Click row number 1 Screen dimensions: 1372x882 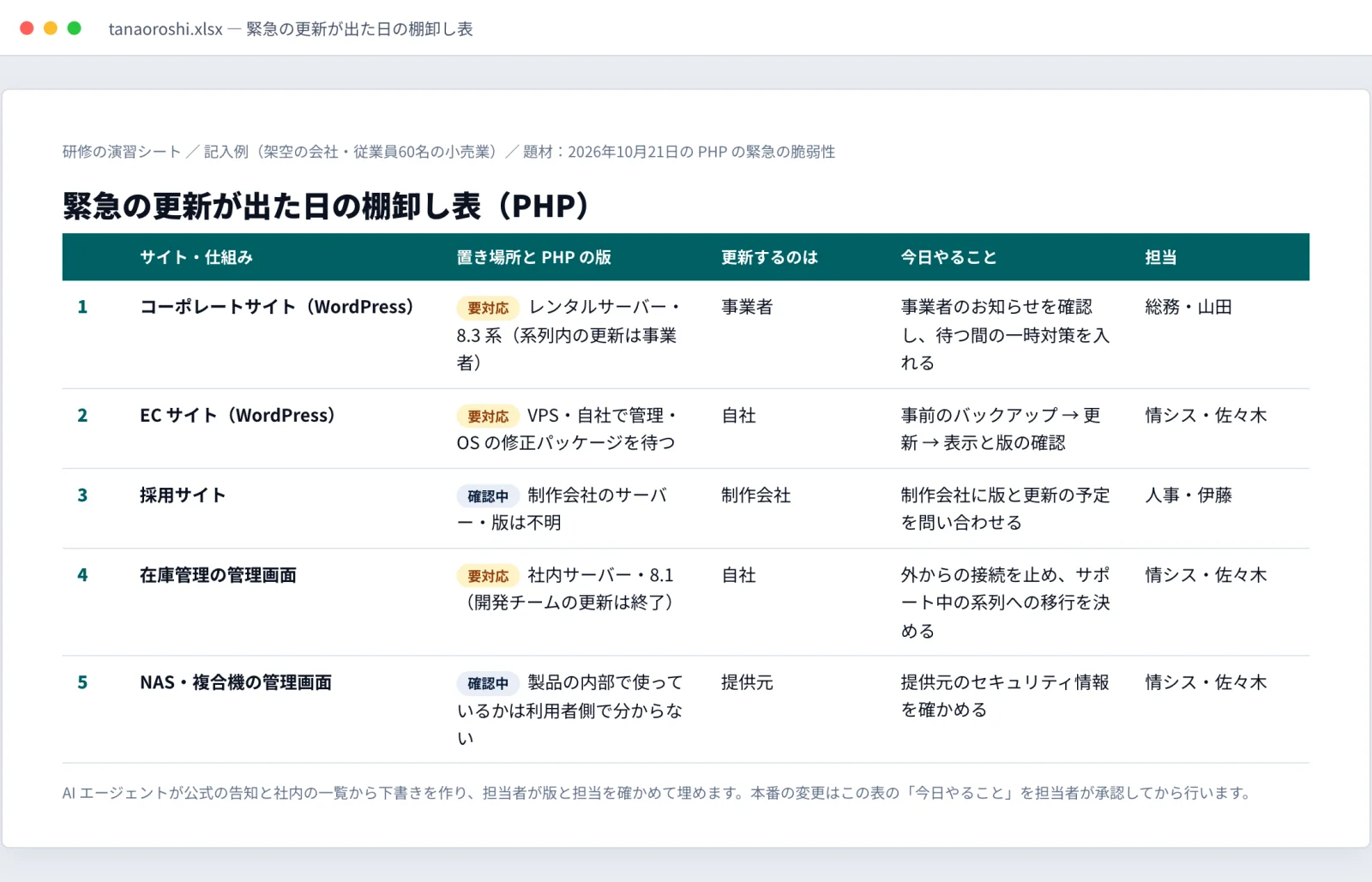click(x=82, y=307)
